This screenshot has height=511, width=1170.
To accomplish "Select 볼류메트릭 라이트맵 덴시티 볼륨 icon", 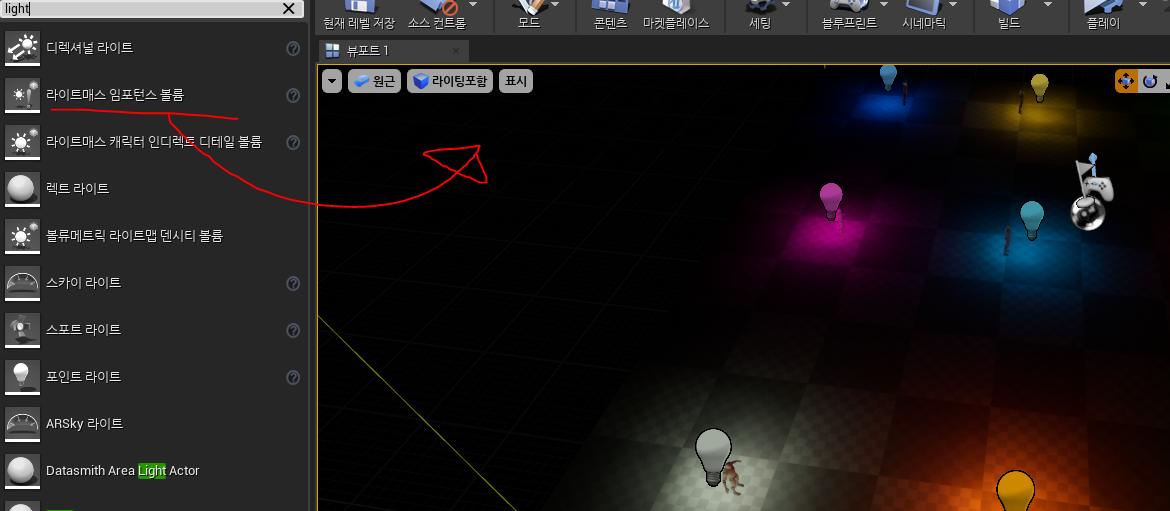I will coord(22,236).
